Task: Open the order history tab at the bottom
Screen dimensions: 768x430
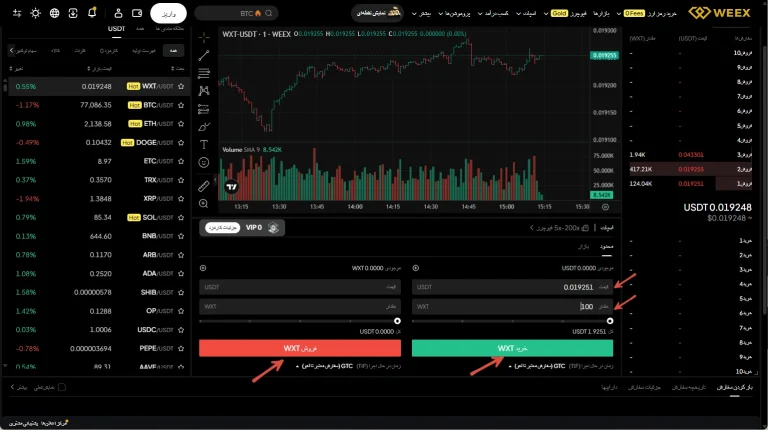Action: (689, 387)
